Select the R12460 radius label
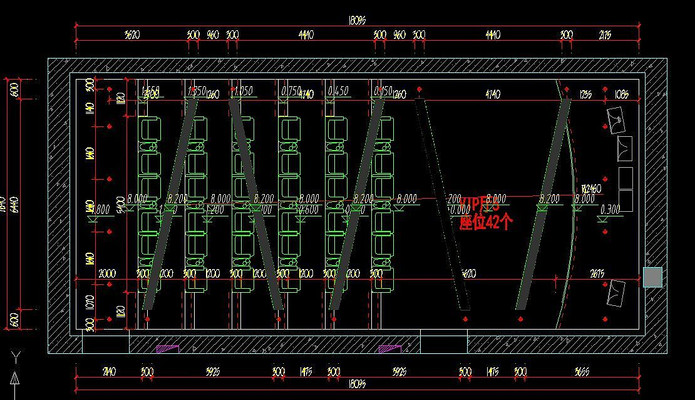 (x=590, y=188)
